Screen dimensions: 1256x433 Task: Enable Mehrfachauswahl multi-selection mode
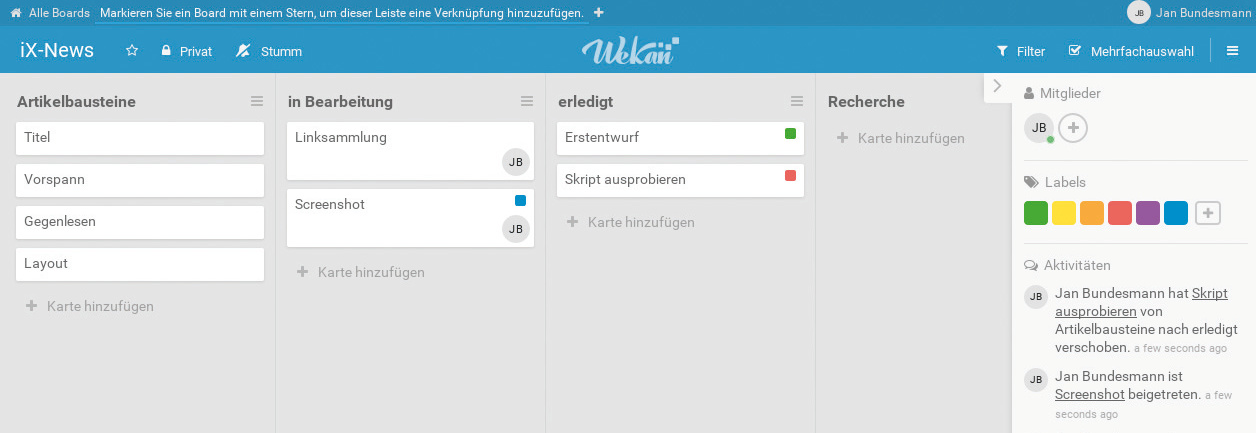[x=1131, y=51]
